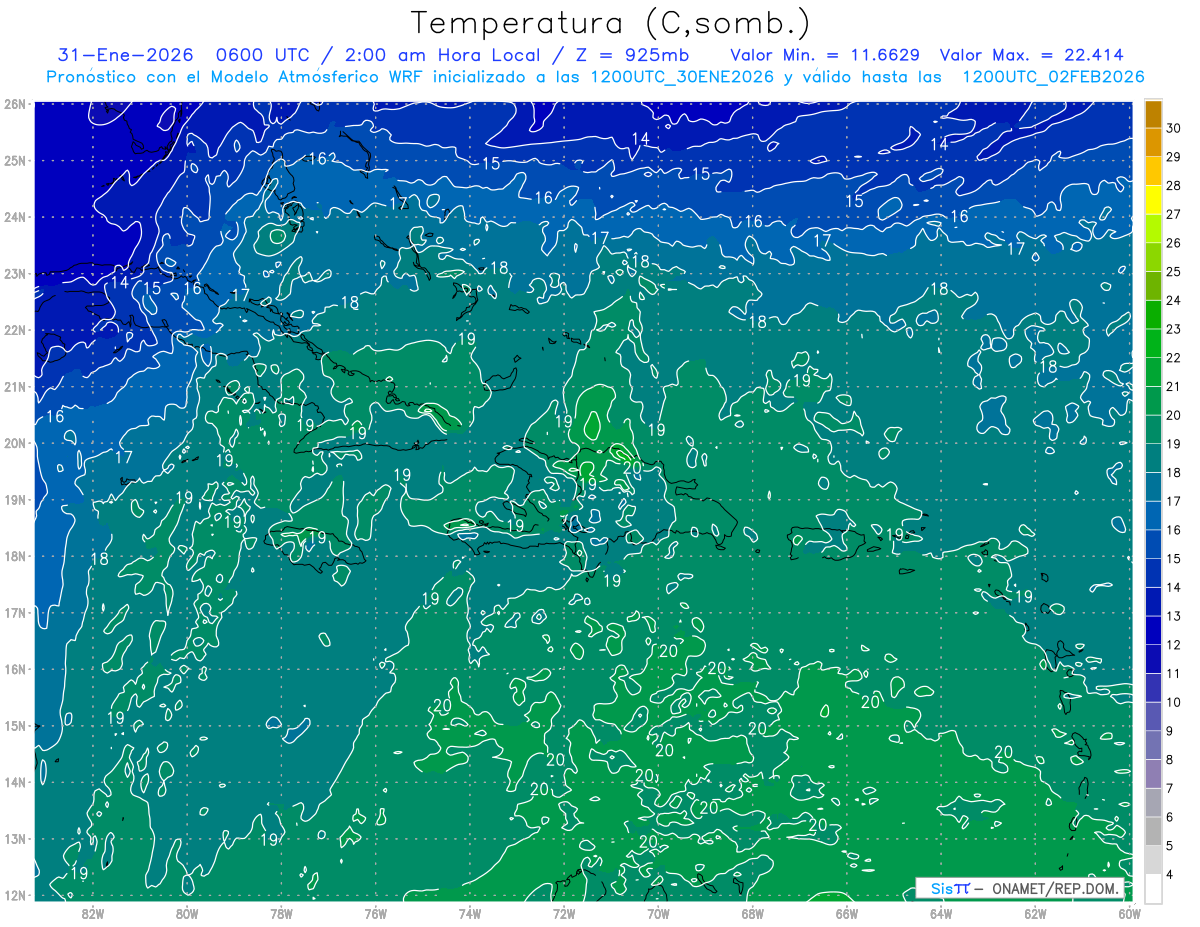
Task: Click 'Valor Min. = 11.6629' value
Action: click(x=825, y=55)
